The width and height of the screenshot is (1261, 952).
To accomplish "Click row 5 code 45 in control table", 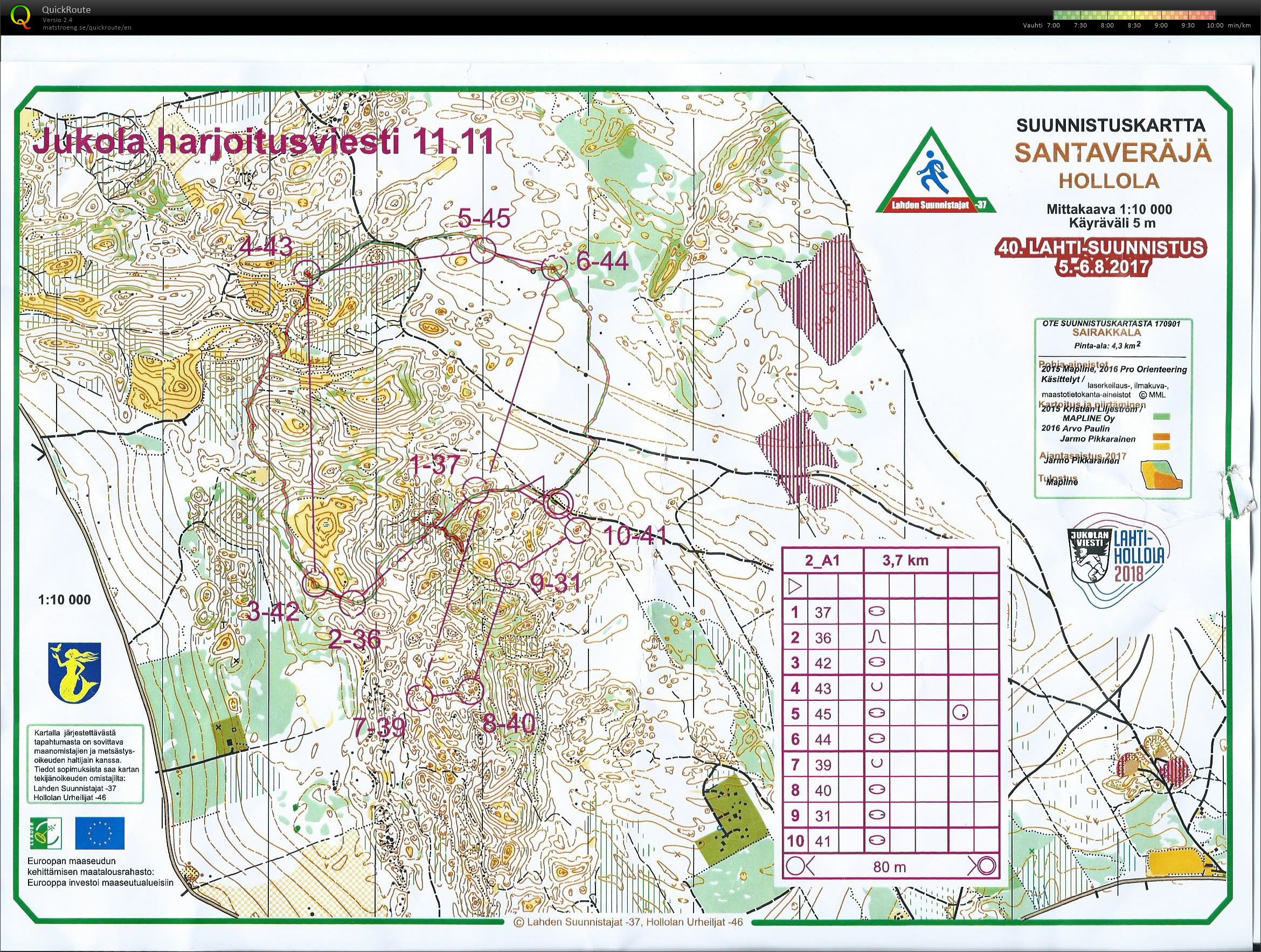I will click(x=823, y=714).
